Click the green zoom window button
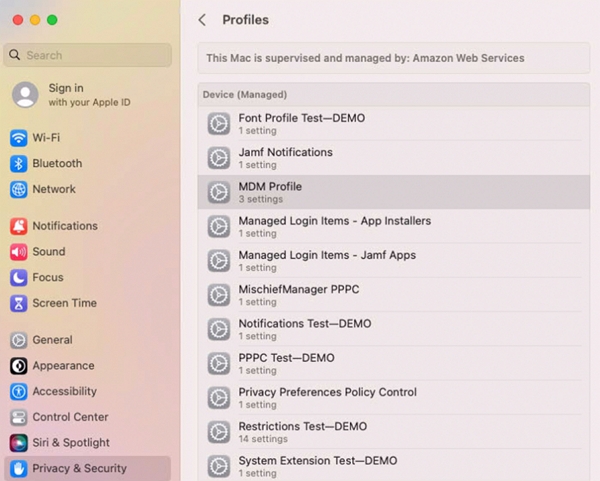This screenshot has width=600, height=481. pyautogui.click(x=52, y=20)
